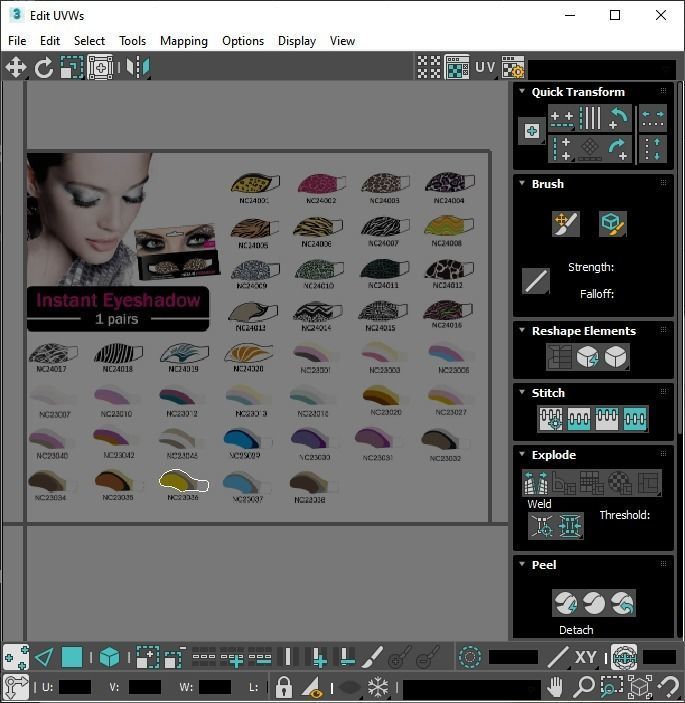The width and height of the screenshot is (685, 703).
Task: Click the XY falloff space button
Action: point(585,658)
